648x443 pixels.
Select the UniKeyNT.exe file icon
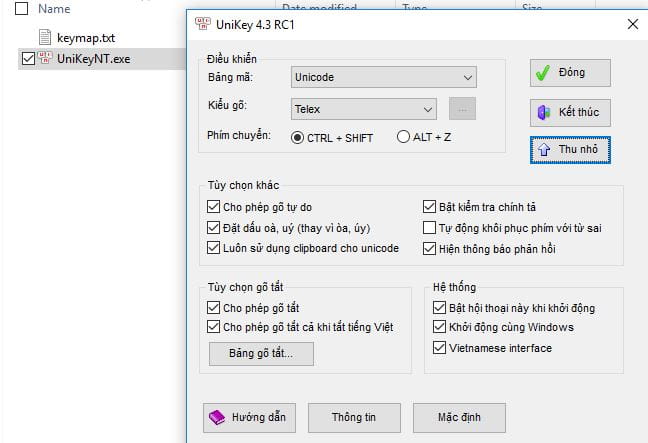[46, 58]
